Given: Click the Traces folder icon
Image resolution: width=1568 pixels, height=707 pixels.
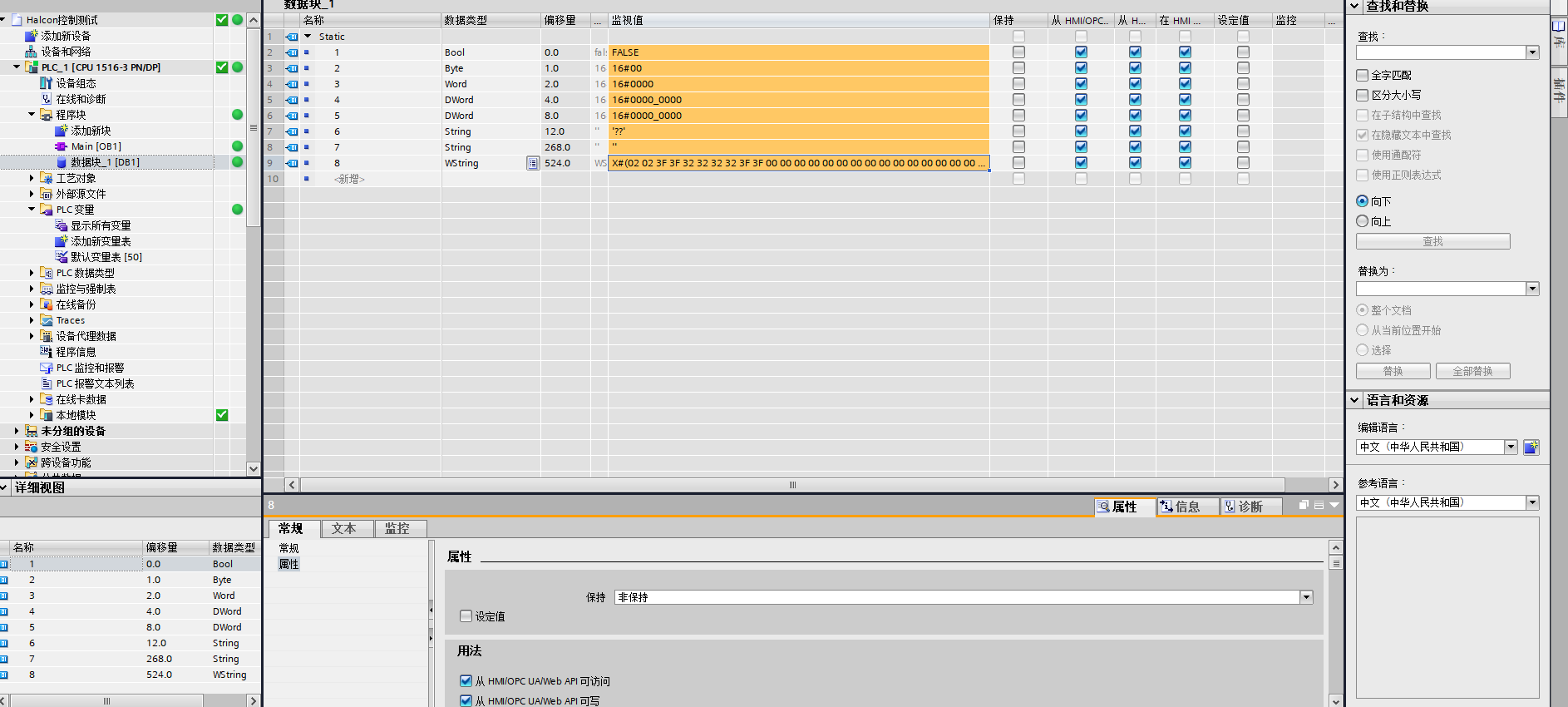Looking at the screenshot, I should (x=47, y=320).
